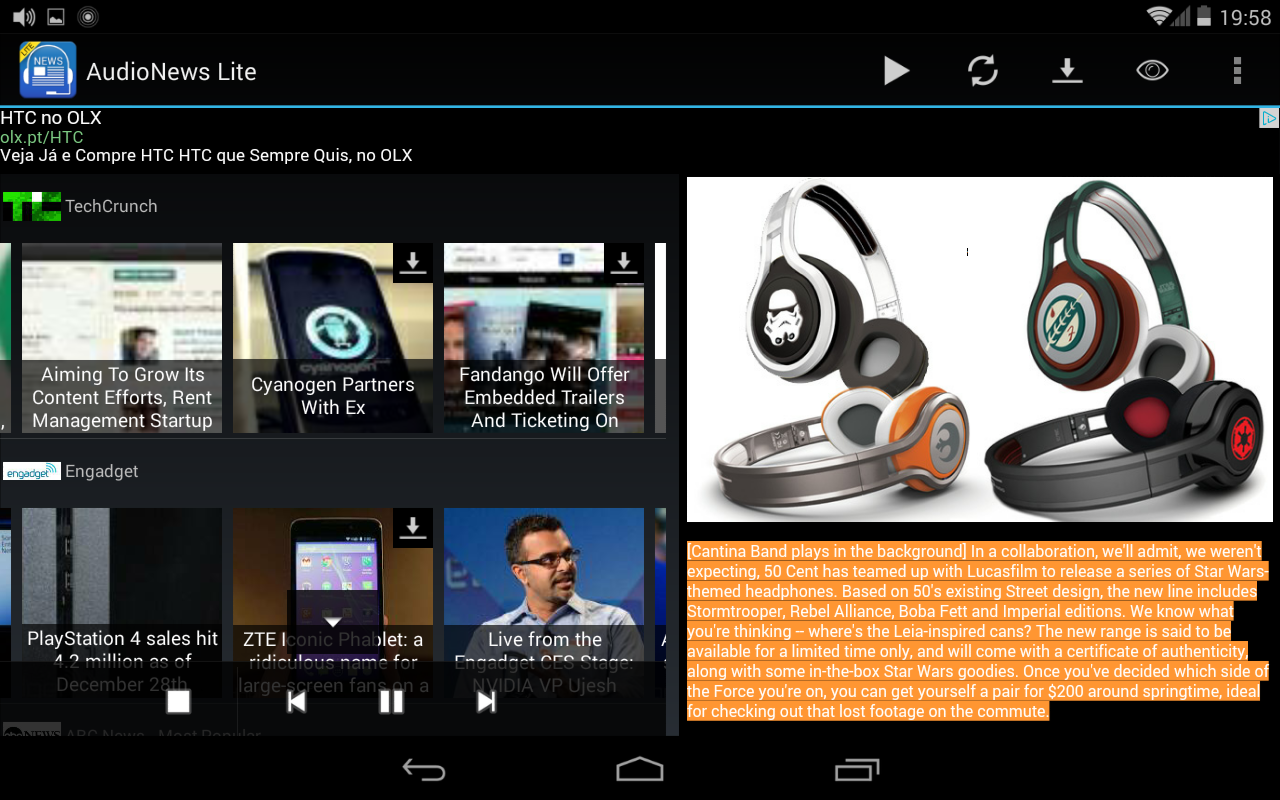Go to the Android home screen

click(640, 769)
